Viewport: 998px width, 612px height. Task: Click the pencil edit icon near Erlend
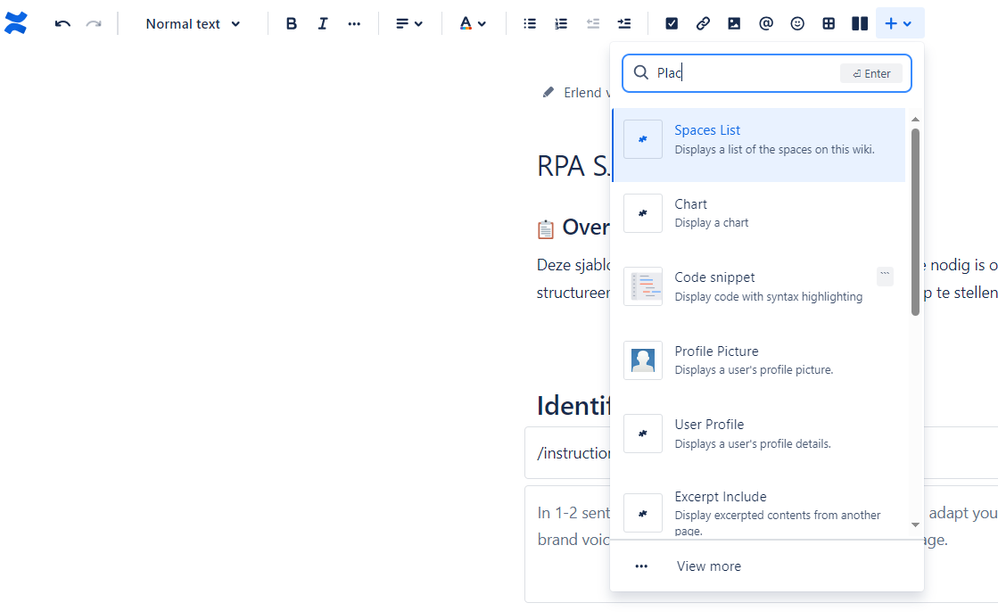(548, 92)
